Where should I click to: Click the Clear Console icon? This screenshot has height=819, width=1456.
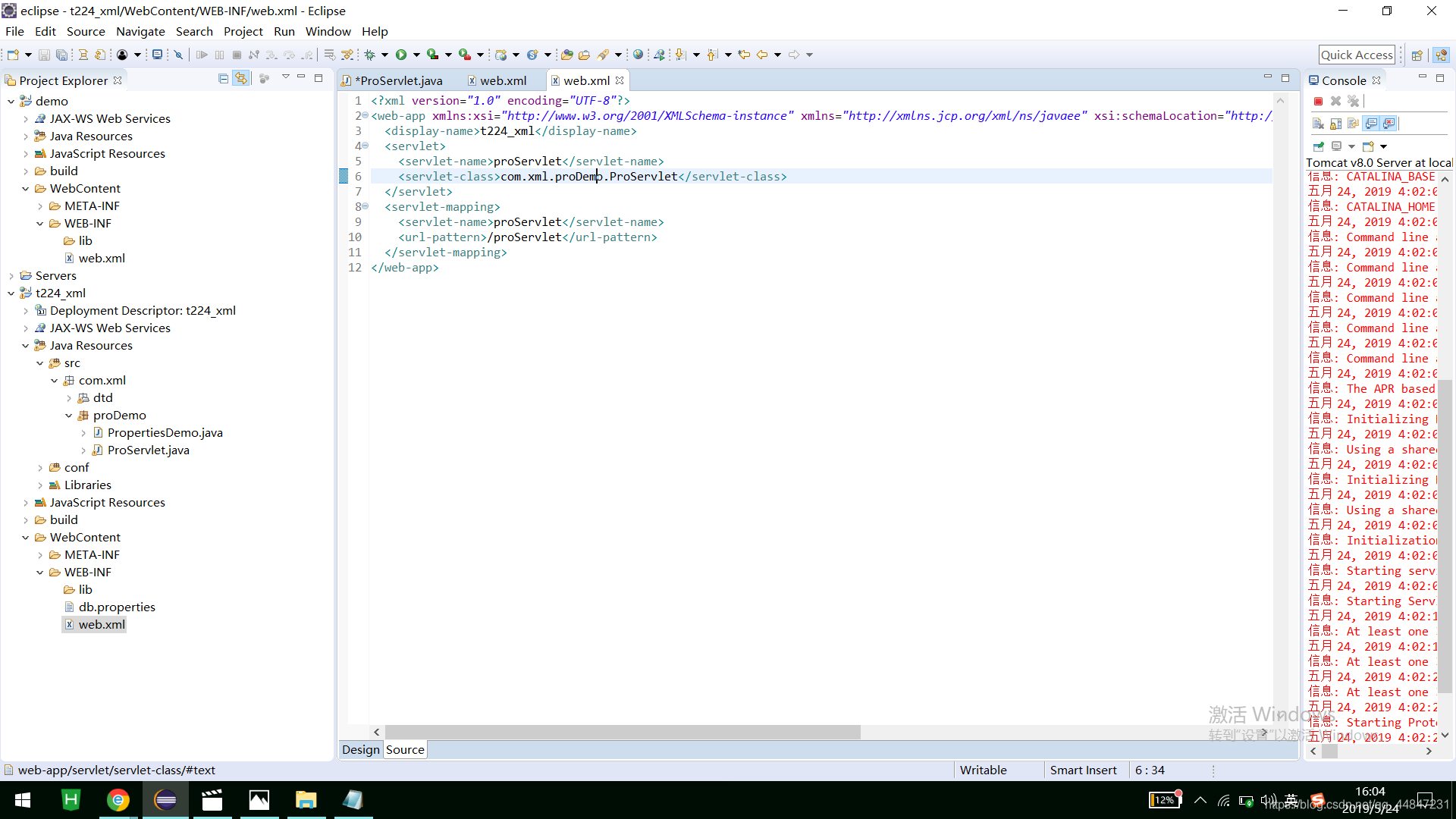(x=1318, y=124)
